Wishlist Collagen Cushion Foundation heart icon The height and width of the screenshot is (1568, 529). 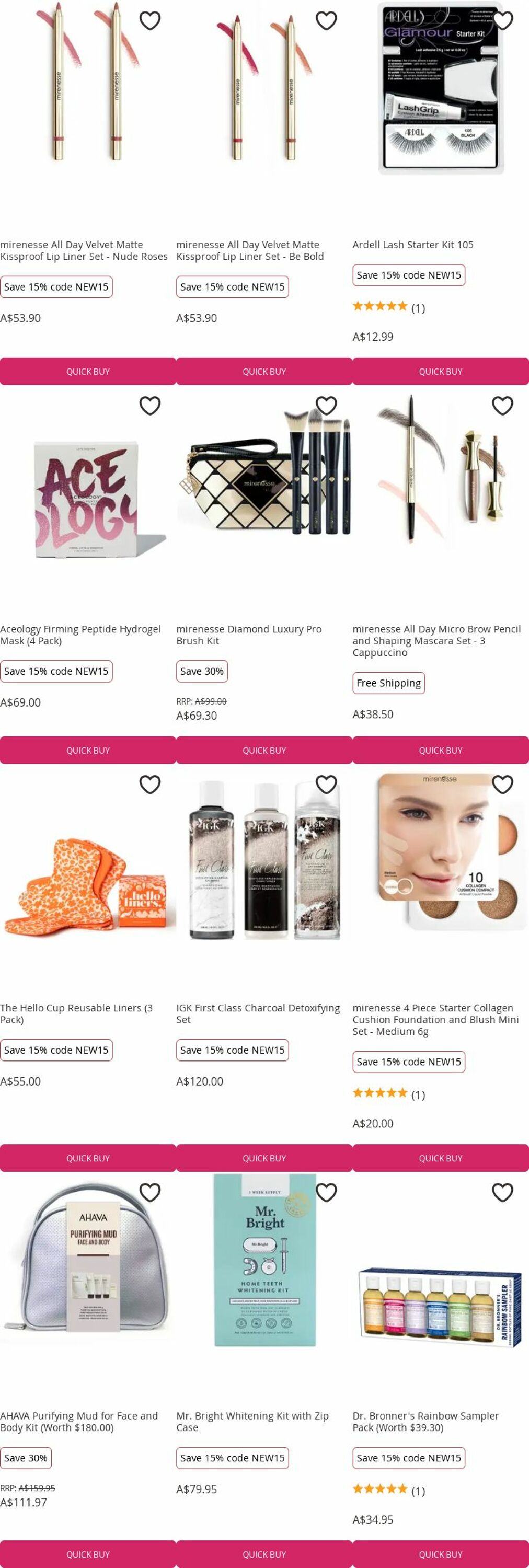(x=503, y=785)
